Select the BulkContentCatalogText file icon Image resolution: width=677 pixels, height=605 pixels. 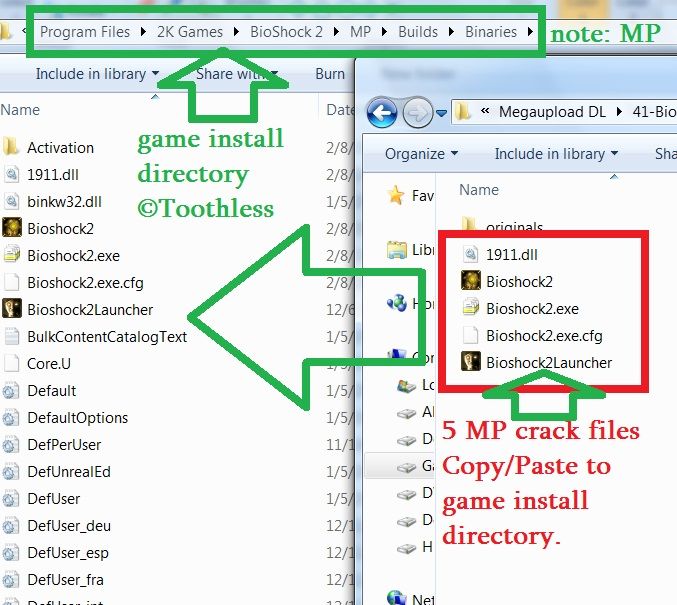(12, 336)
